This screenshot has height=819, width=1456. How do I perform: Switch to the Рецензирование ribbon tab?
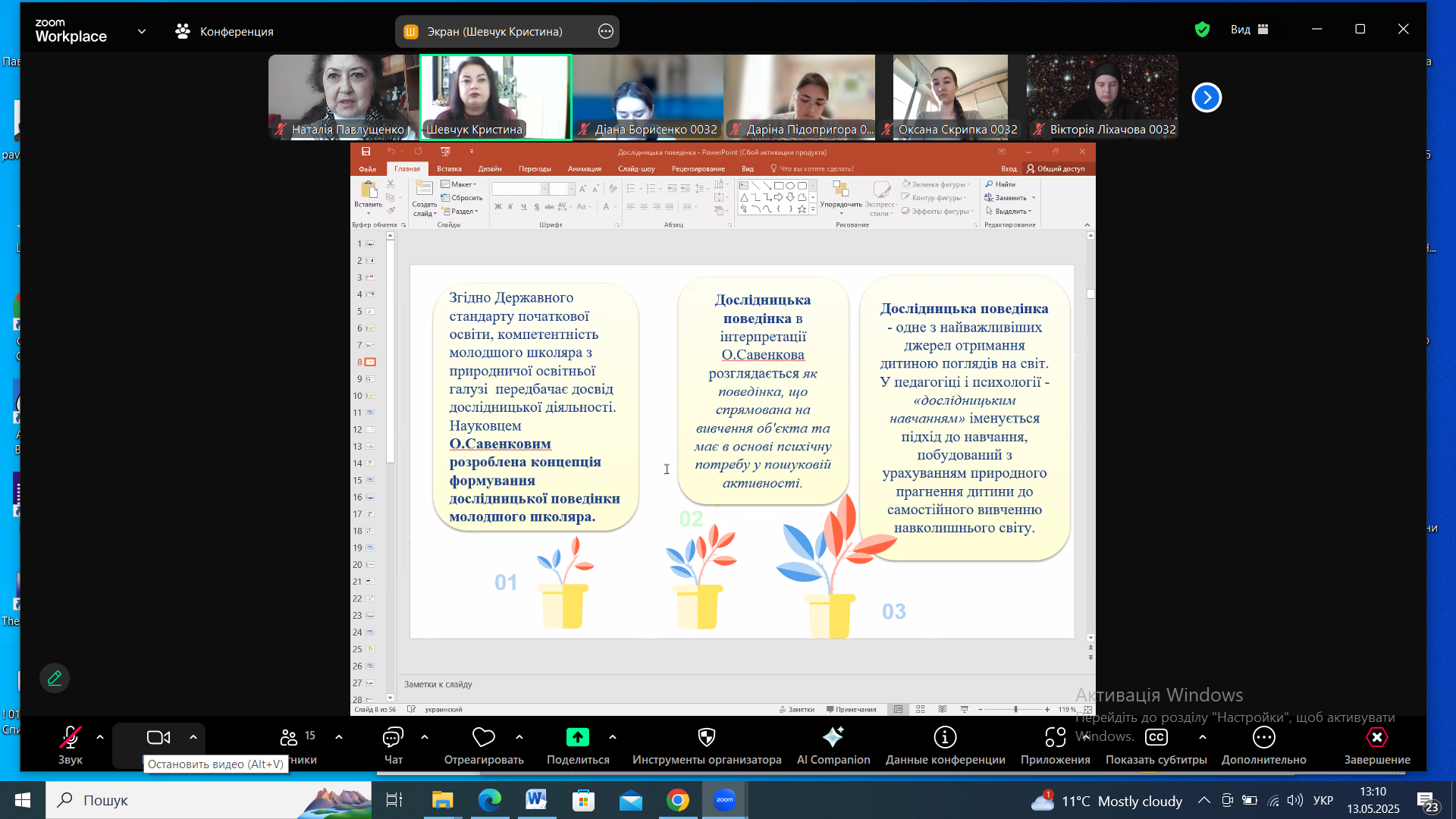[x=698, y=169]
